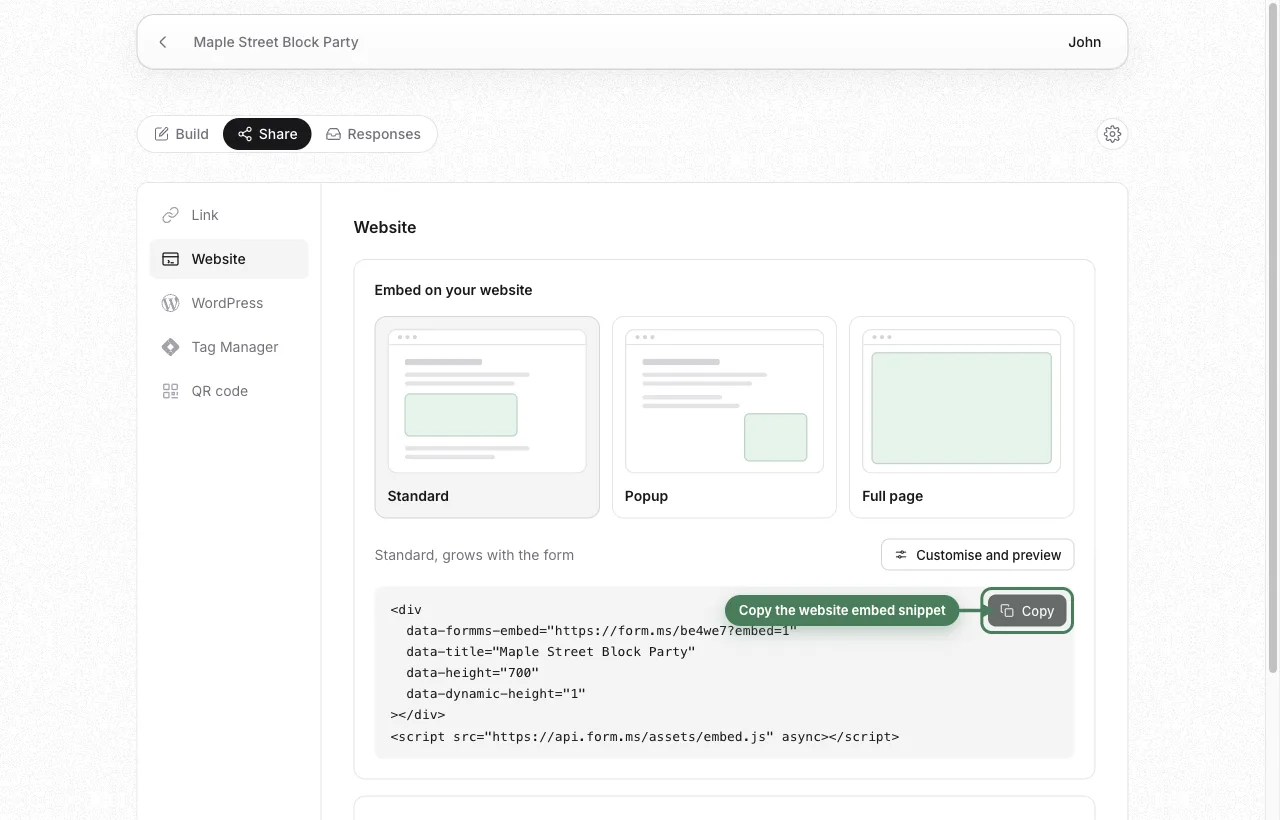The height and width of the screenshot is (820, 1280).
Task: Select Website in the sidebar
Action: 229,259
